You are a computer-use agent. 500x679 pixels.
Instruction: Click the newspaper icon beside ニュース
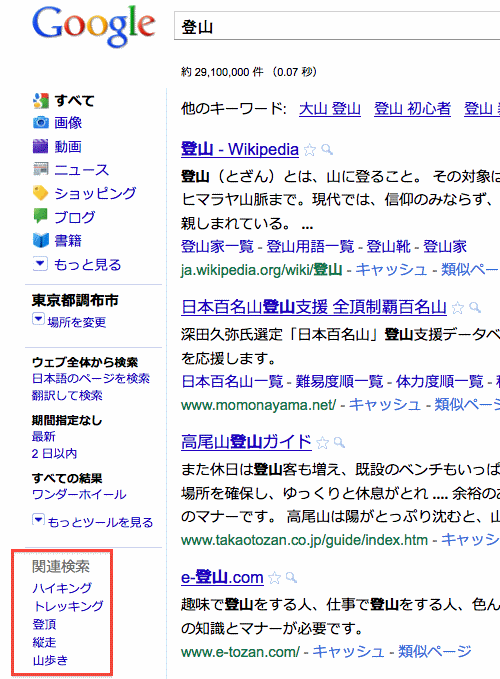point(41,169)
